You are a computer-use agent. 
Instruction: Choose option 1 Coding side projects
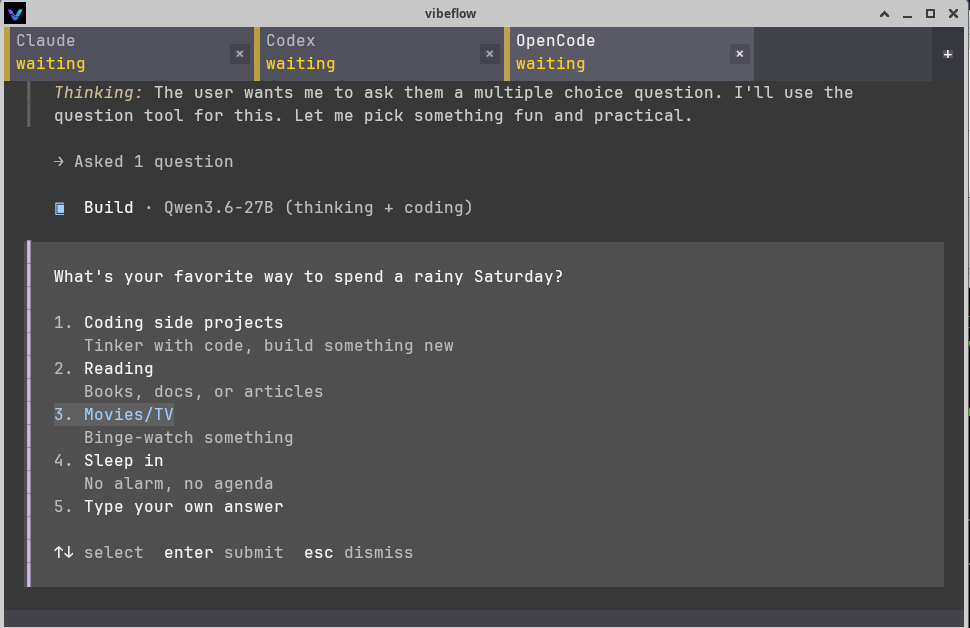tap(168, 322)
